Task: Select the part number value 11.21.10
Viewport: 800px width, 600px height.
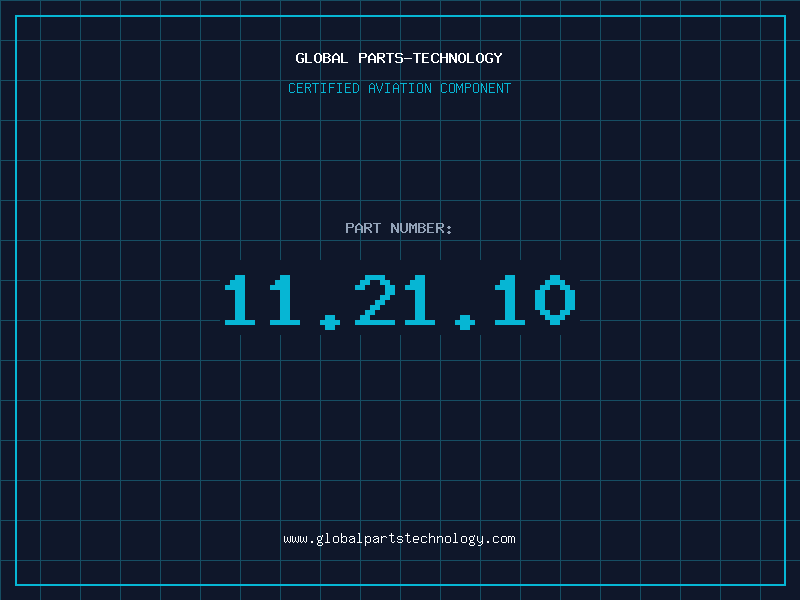Action: (x=400, y=302)
